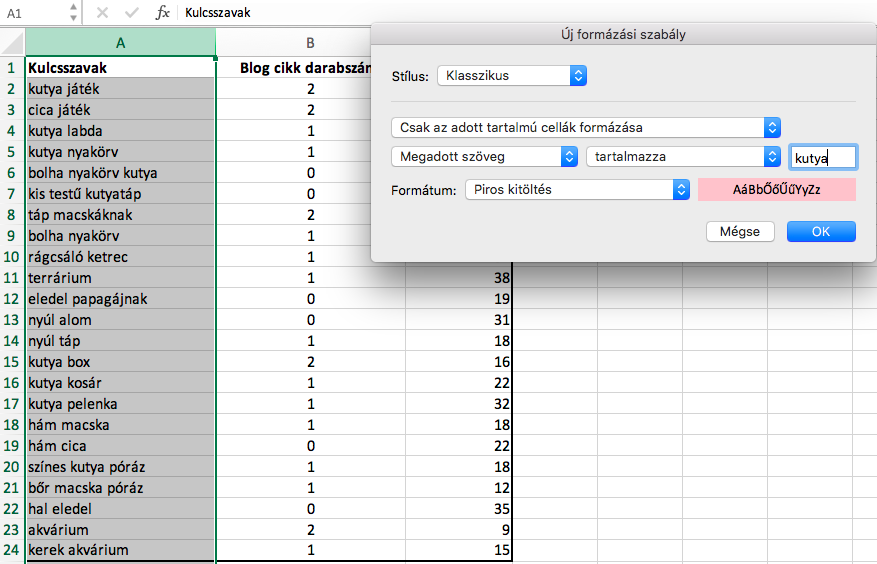Click the pink format preview AáBbŐőŰűYyZz

[x=777, y=190]
